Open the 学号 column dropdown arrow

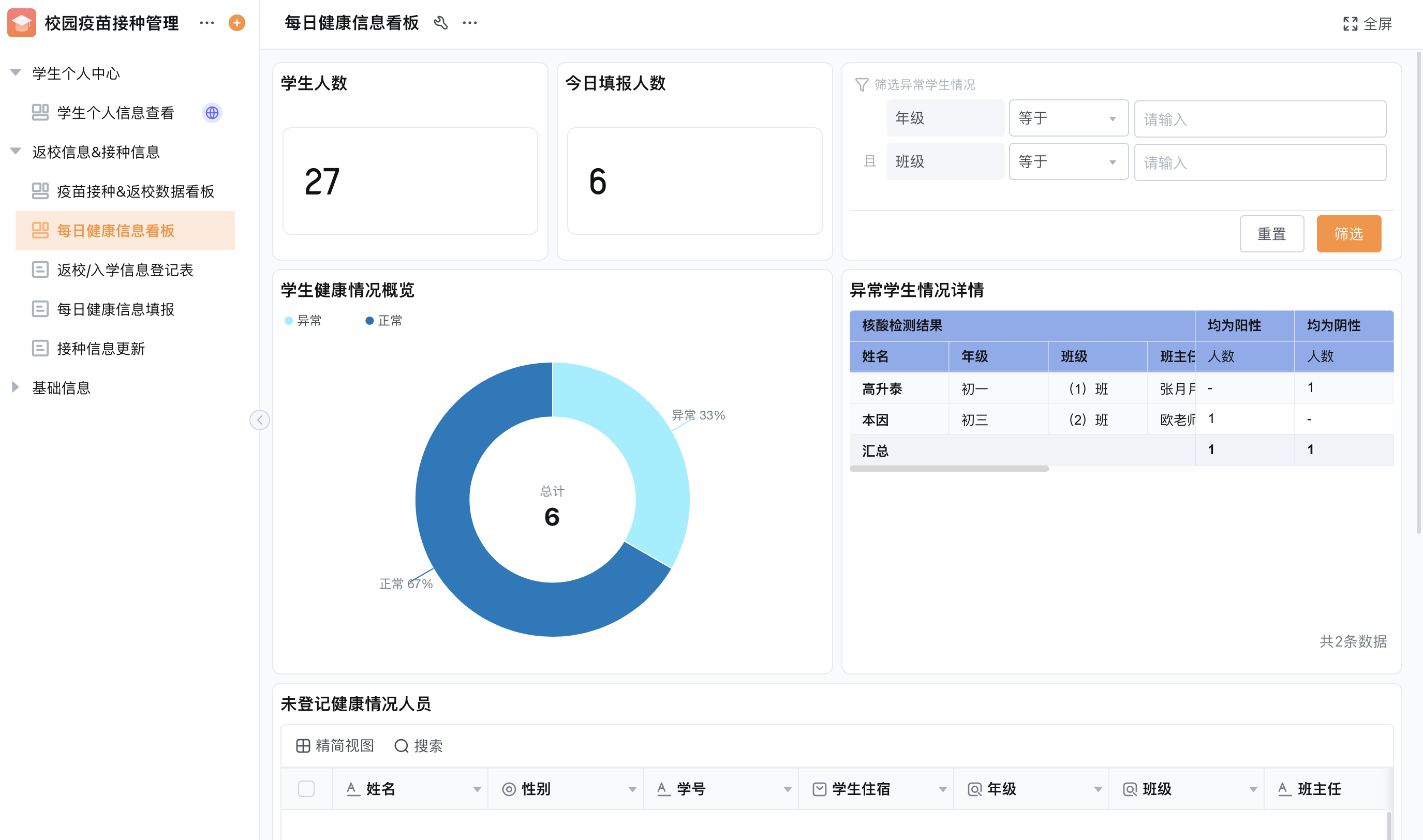click(787, 789)
